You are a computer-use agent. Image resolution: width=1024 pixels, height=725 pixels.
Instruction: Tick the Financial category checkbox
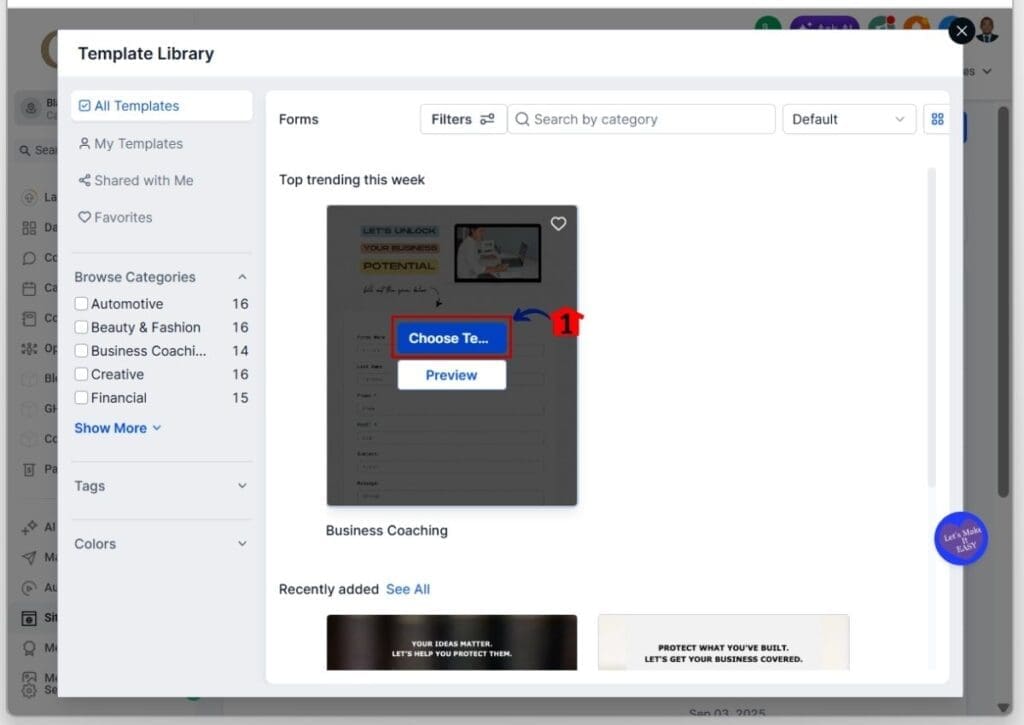point(81,397)
